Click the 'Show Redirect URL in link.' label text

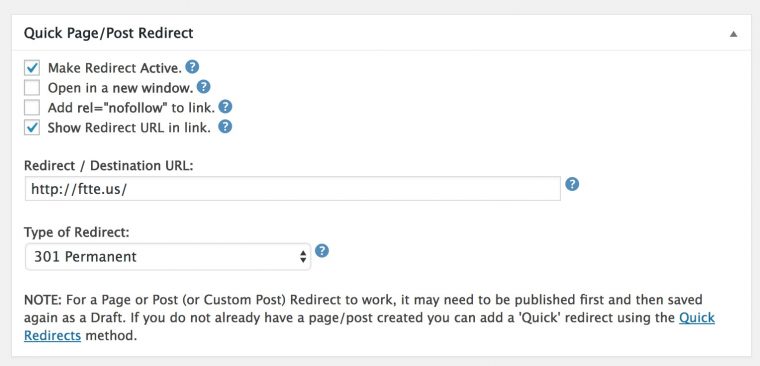pos(129,128)
